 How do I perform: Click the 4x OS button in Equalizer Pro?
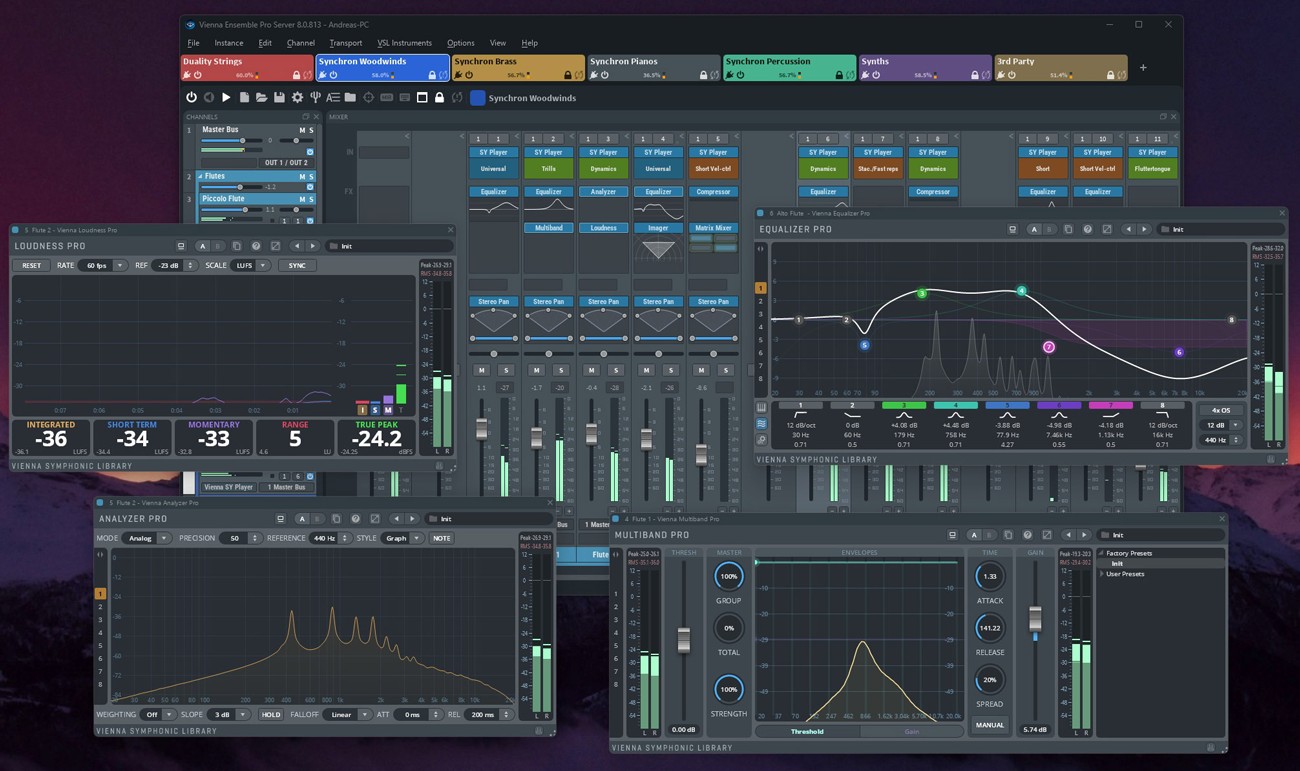(1220, 410)
